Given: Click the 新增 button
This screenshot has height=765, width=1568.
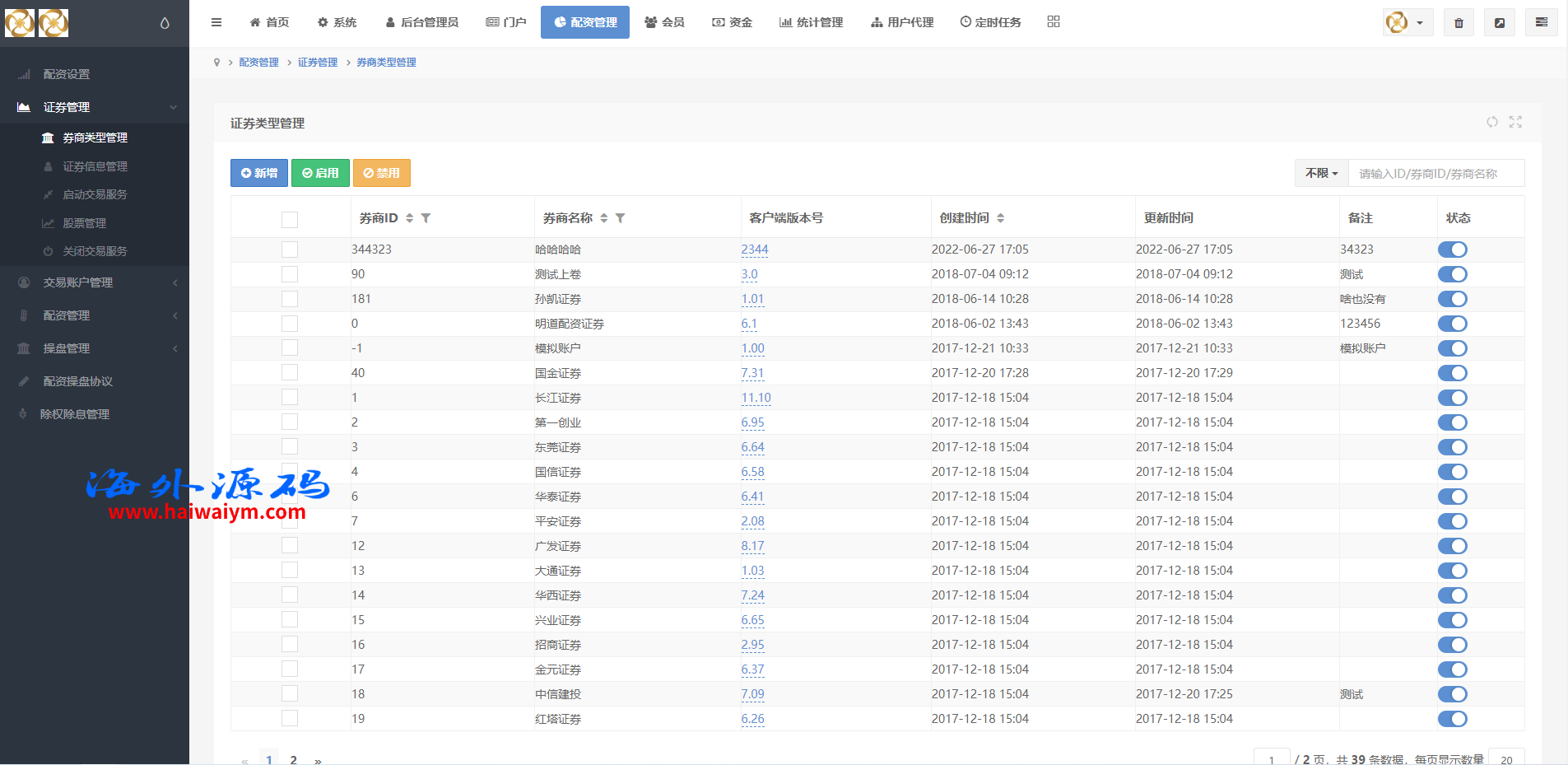Looking at the screenshot, I should (259, 173).
